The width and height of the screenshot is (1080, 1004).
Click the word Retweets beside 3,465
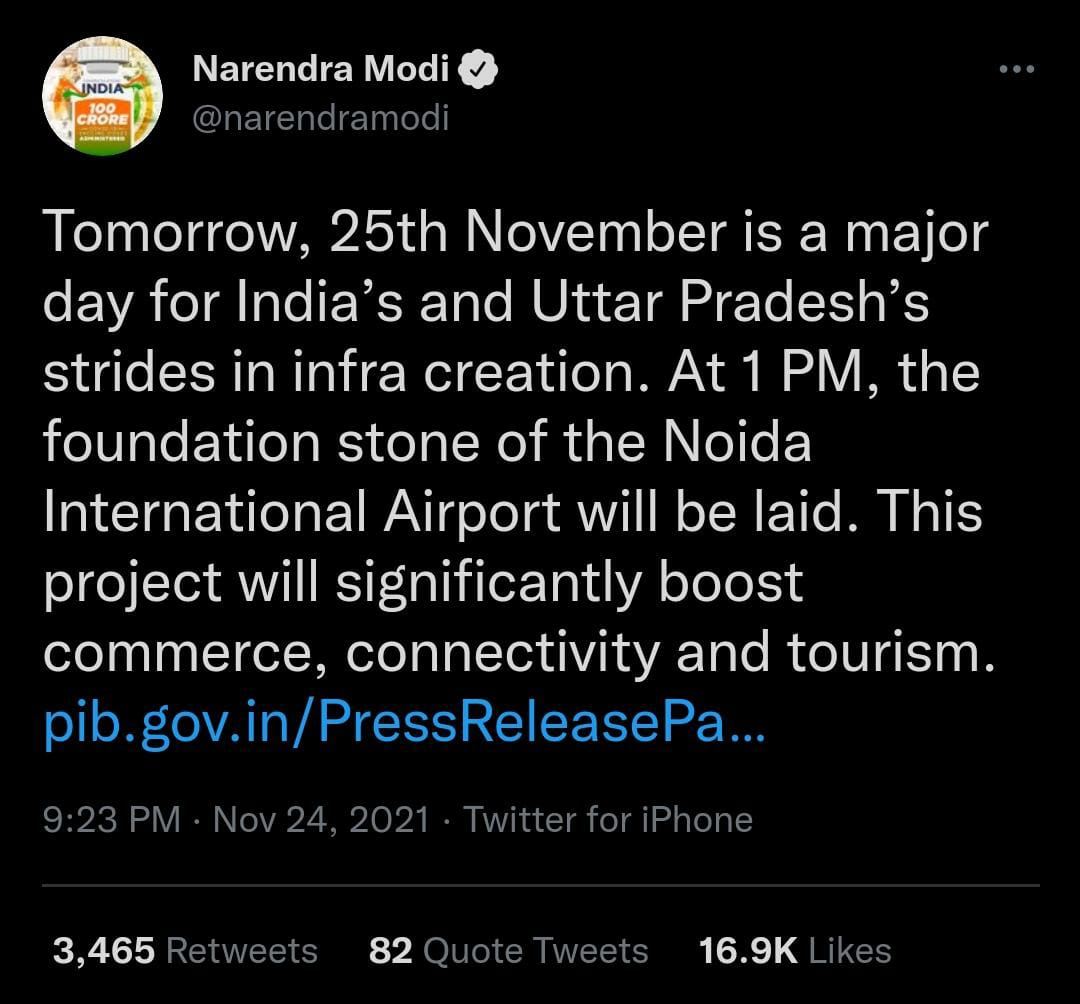[x=242, y=950]
